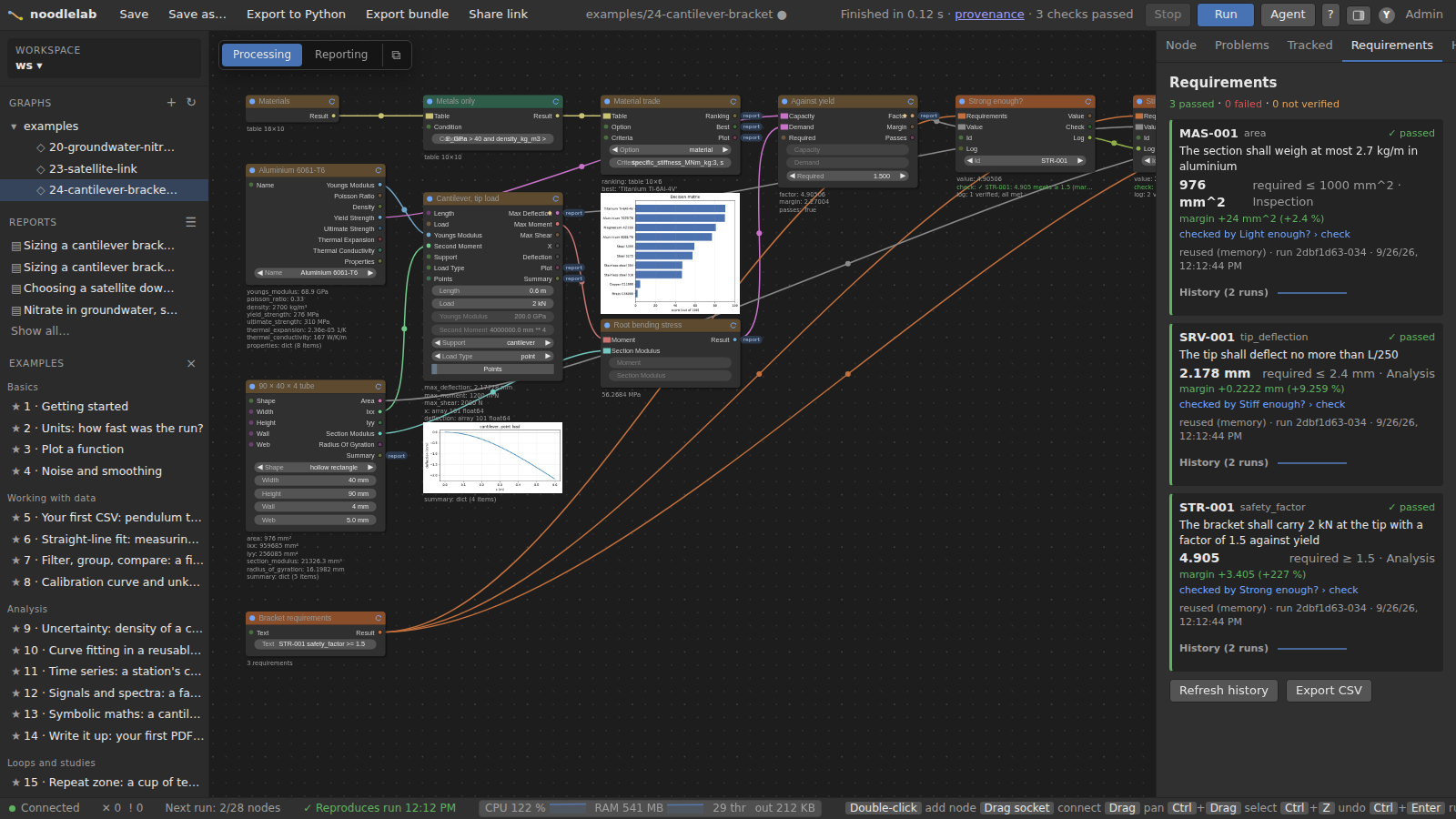
Task: Re-run the Material trade node refresh icon
Action: click(733, 102)
